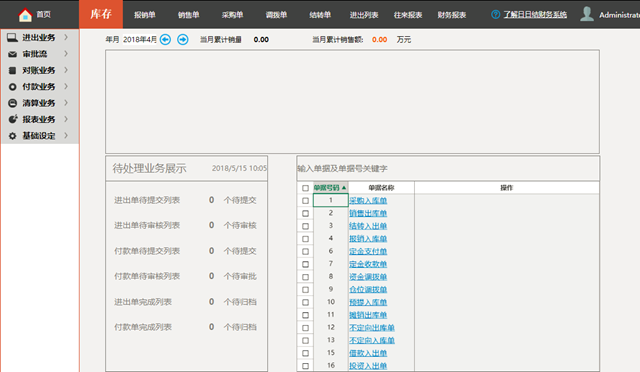Tick the checkbox for row number 10
This screenshot has height=372, width=640.
[305, 302]
